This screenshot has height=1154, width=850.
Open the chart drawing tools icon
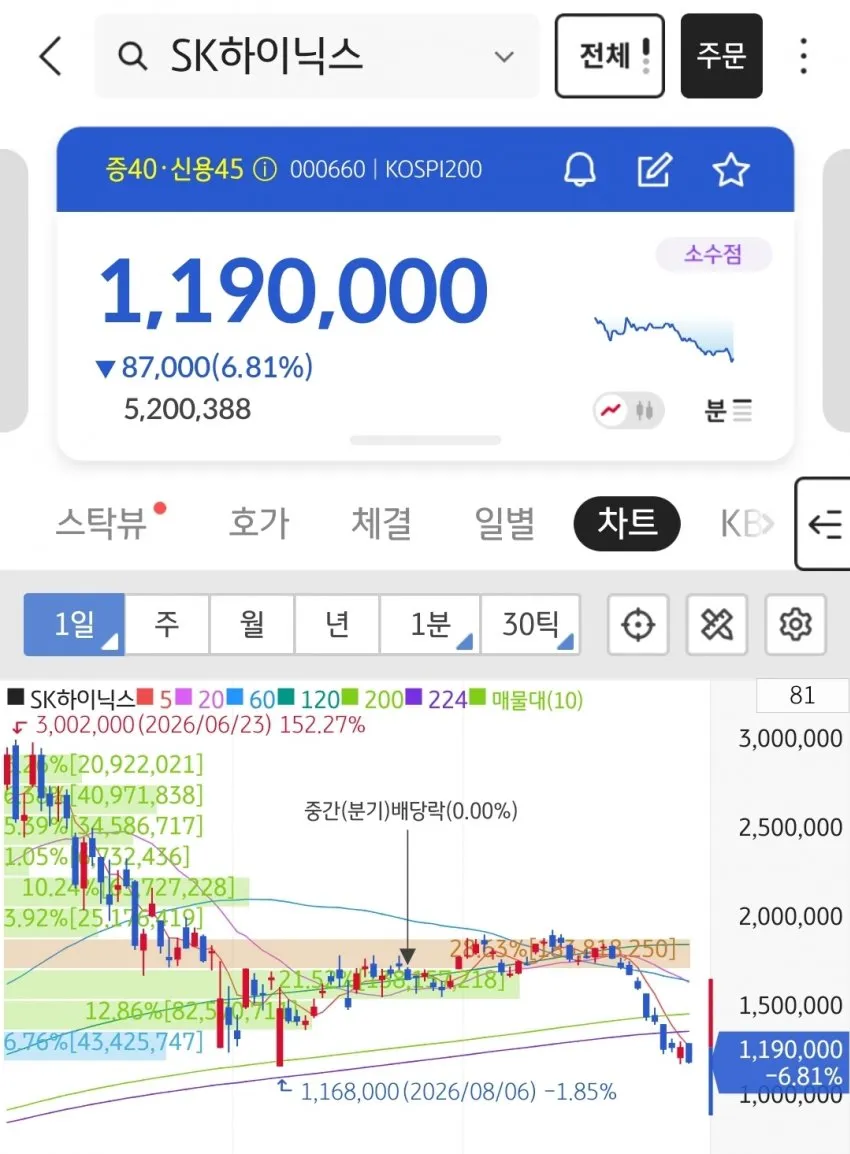717,625
